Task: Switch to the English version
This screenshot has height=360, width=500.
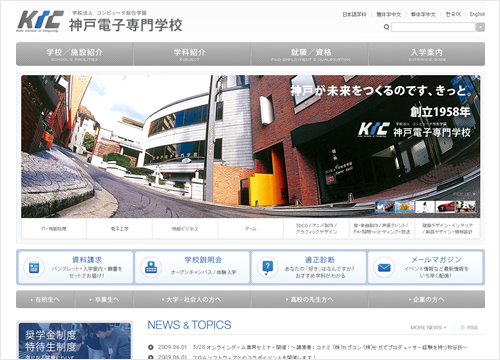Action: pyautogui.click(x=477, y=14)
